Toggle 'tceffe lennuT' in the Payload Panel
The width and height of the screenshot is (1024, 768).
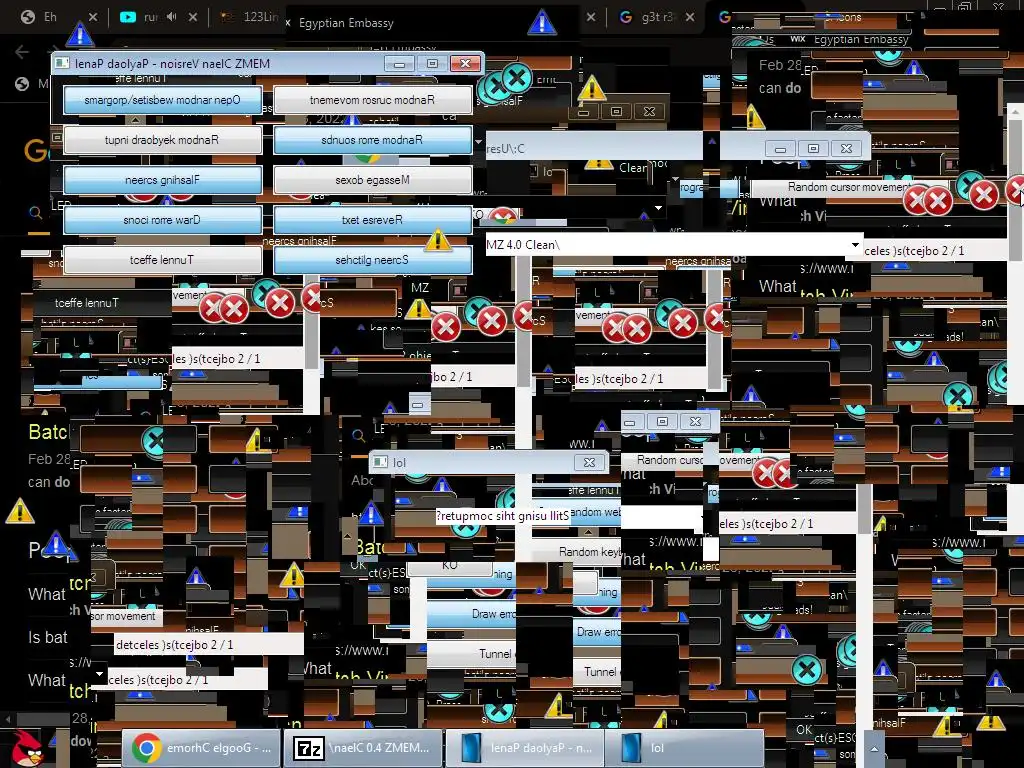pyautogui.click(x=163, y=260)
